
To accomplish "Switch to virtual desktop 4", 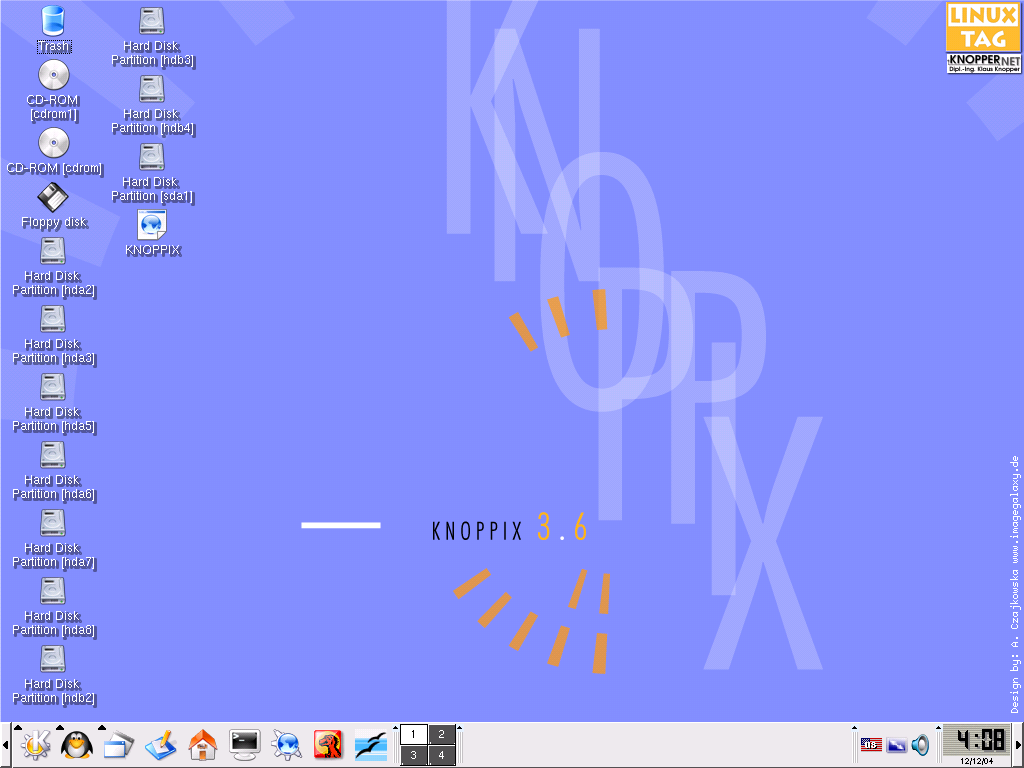I will [x=441, y=755].
